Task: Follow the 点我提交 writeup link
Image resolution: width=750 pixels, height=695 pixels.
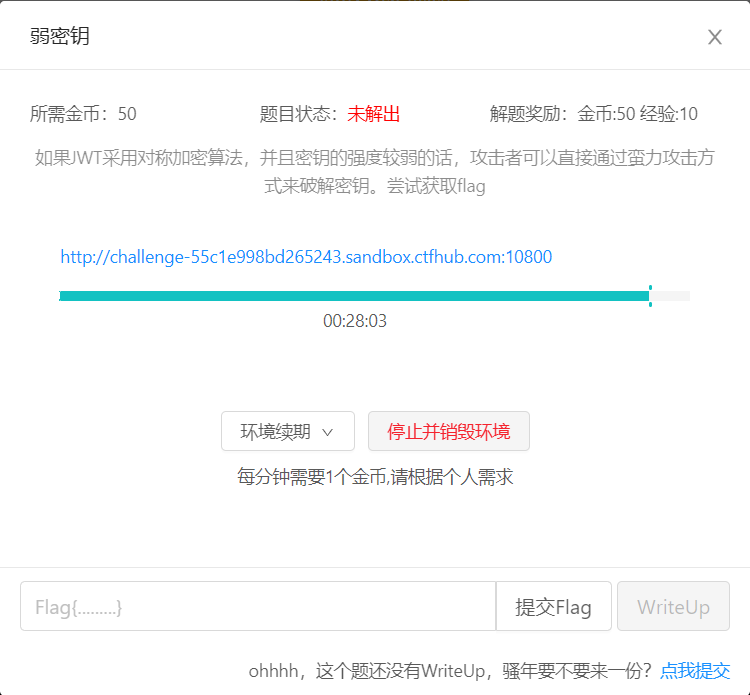Action: (695, 670)
